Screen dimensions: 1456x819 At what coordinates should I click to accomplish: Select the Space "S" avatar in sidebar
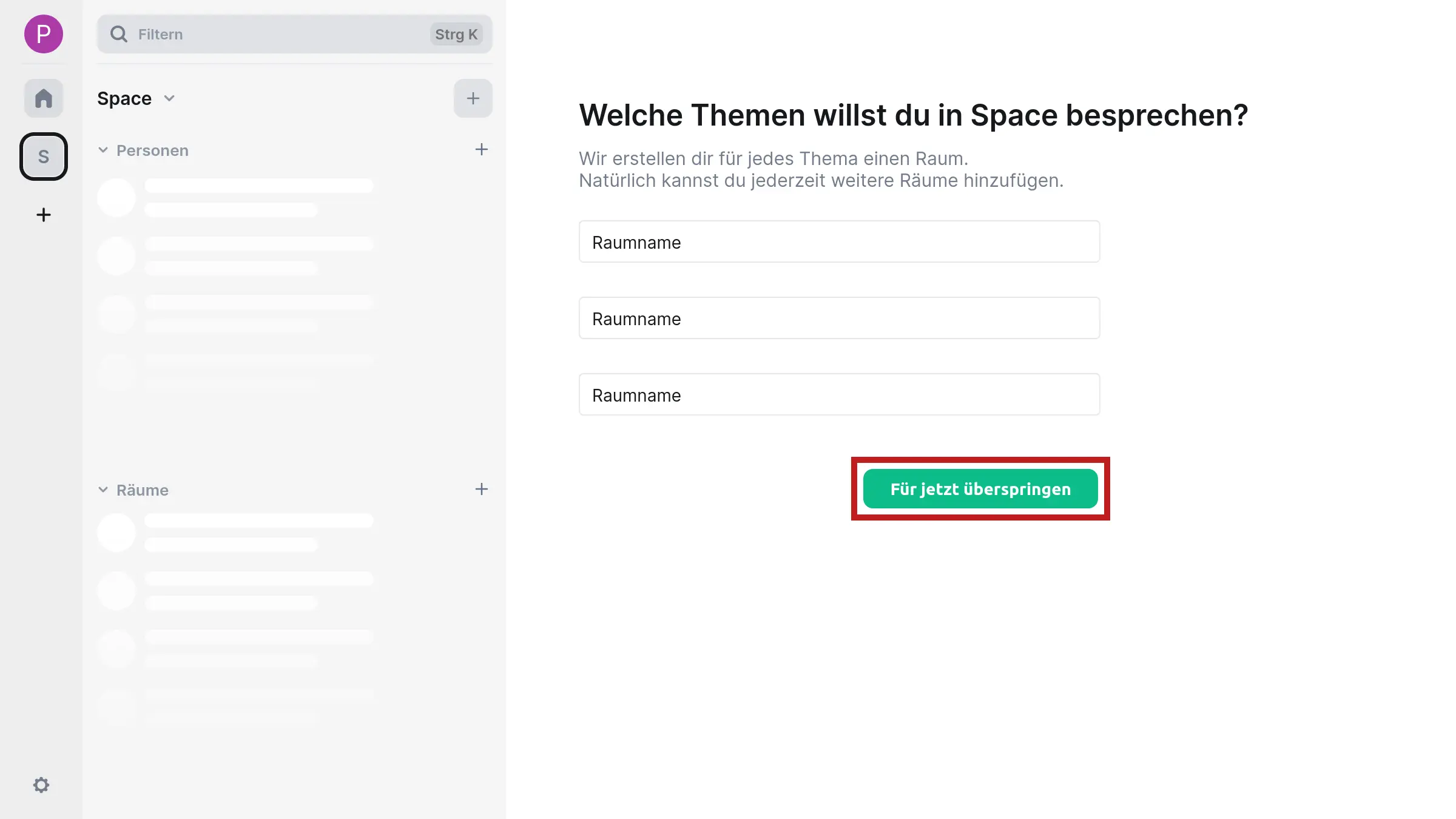43,156
